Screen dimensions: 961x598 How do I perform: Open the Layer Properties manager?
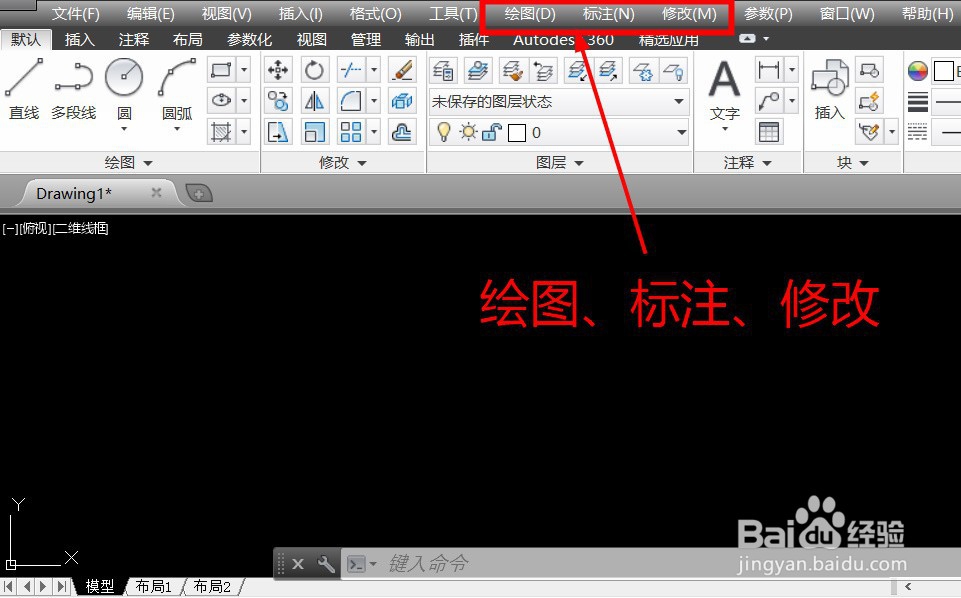pos(443,70)
